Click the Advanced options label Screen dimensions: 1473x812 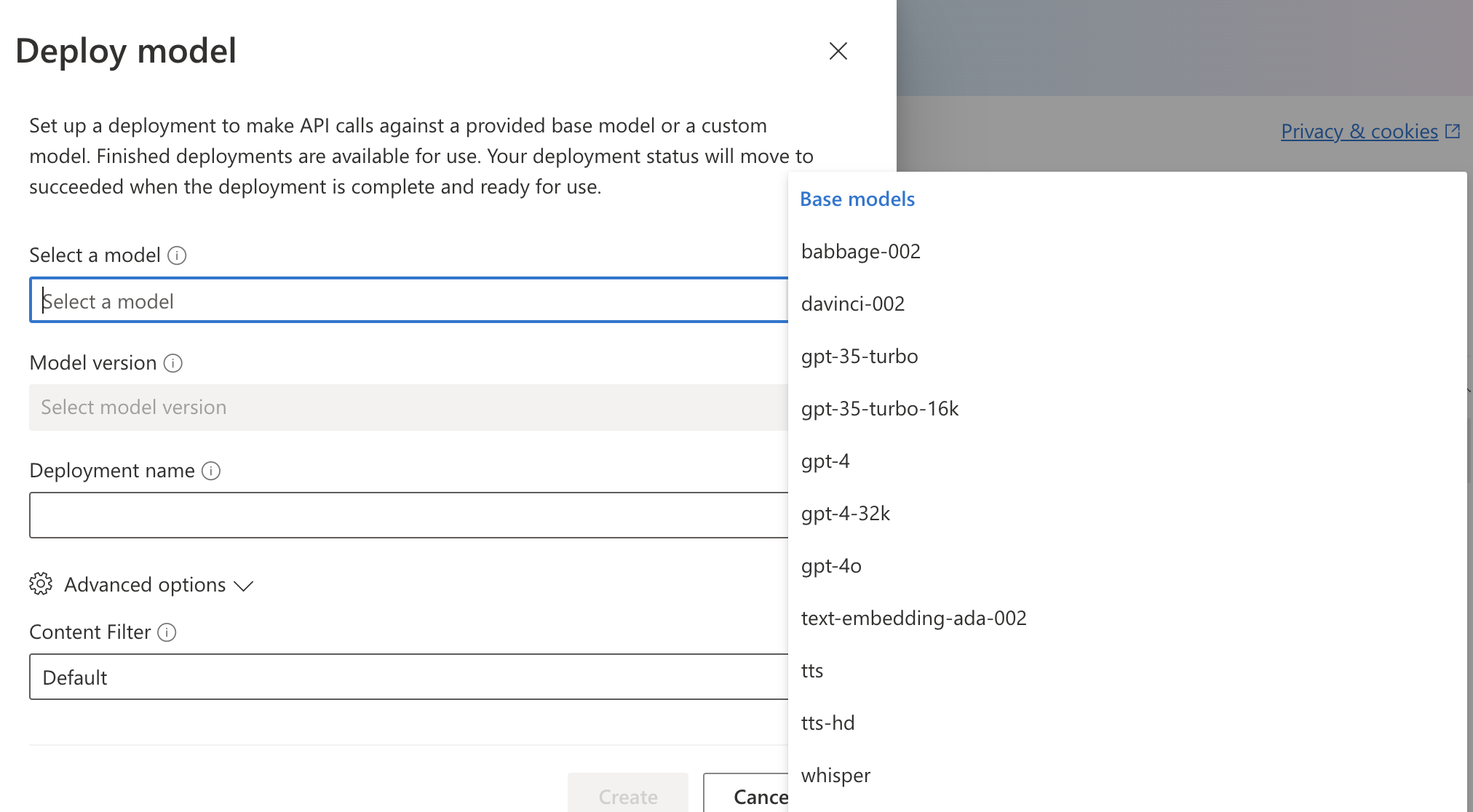(145, 585)
